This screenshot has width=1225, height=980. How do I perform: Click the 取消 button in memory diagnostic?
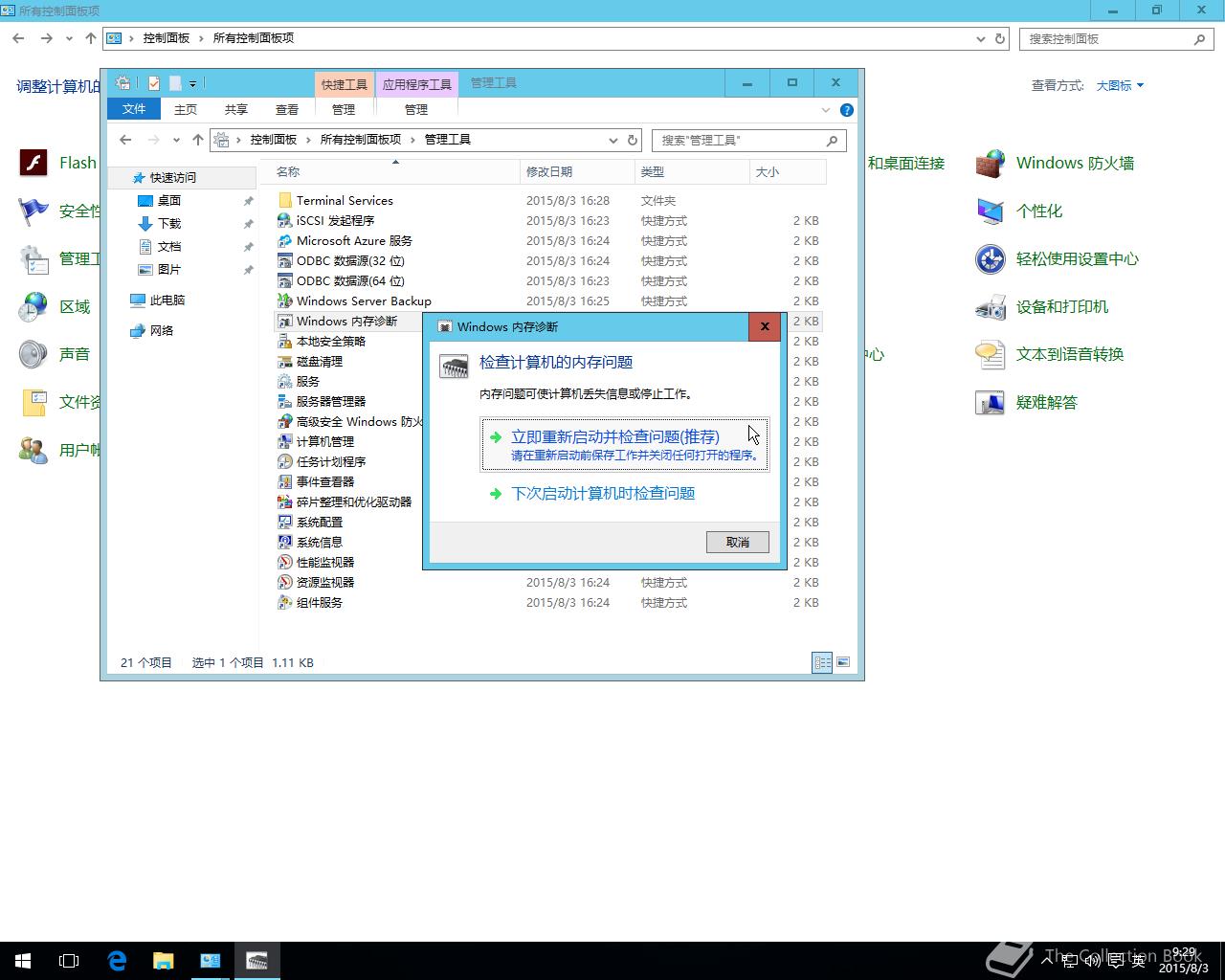pyautogui.click(x=737, y=542)
